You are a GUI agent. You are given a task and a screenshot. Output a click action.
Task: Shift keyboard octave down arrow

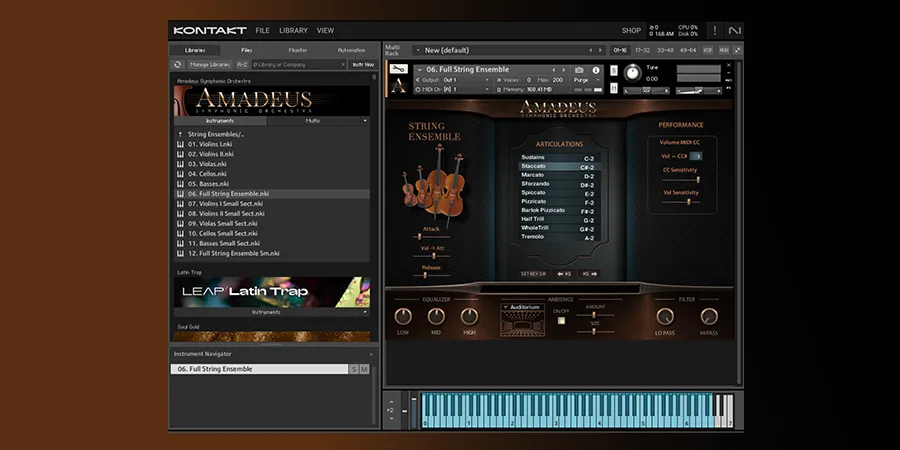(x=391, y=419)
